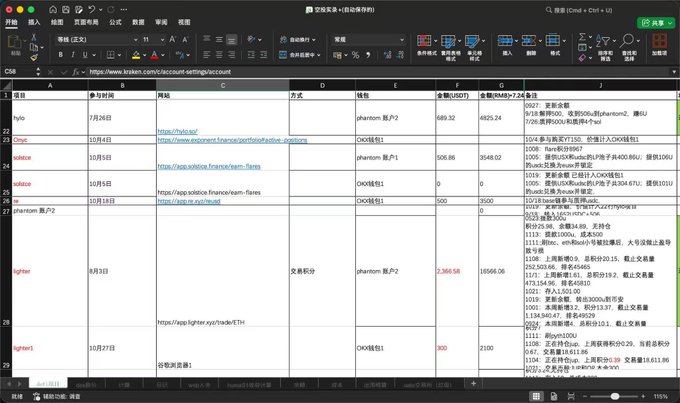Image resolution: width=680 pixels, height=403 pixels.
Task: Decrease font size with smaller A icon
Action: tap(185, 39)
